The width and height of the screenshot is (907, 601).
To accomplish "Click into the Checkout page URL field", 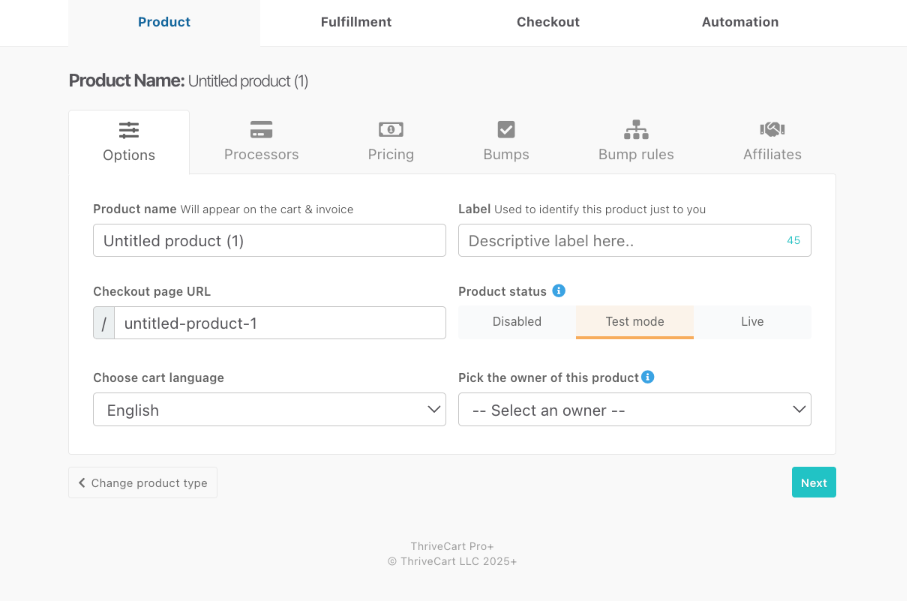I will click(x=279, y=323).
